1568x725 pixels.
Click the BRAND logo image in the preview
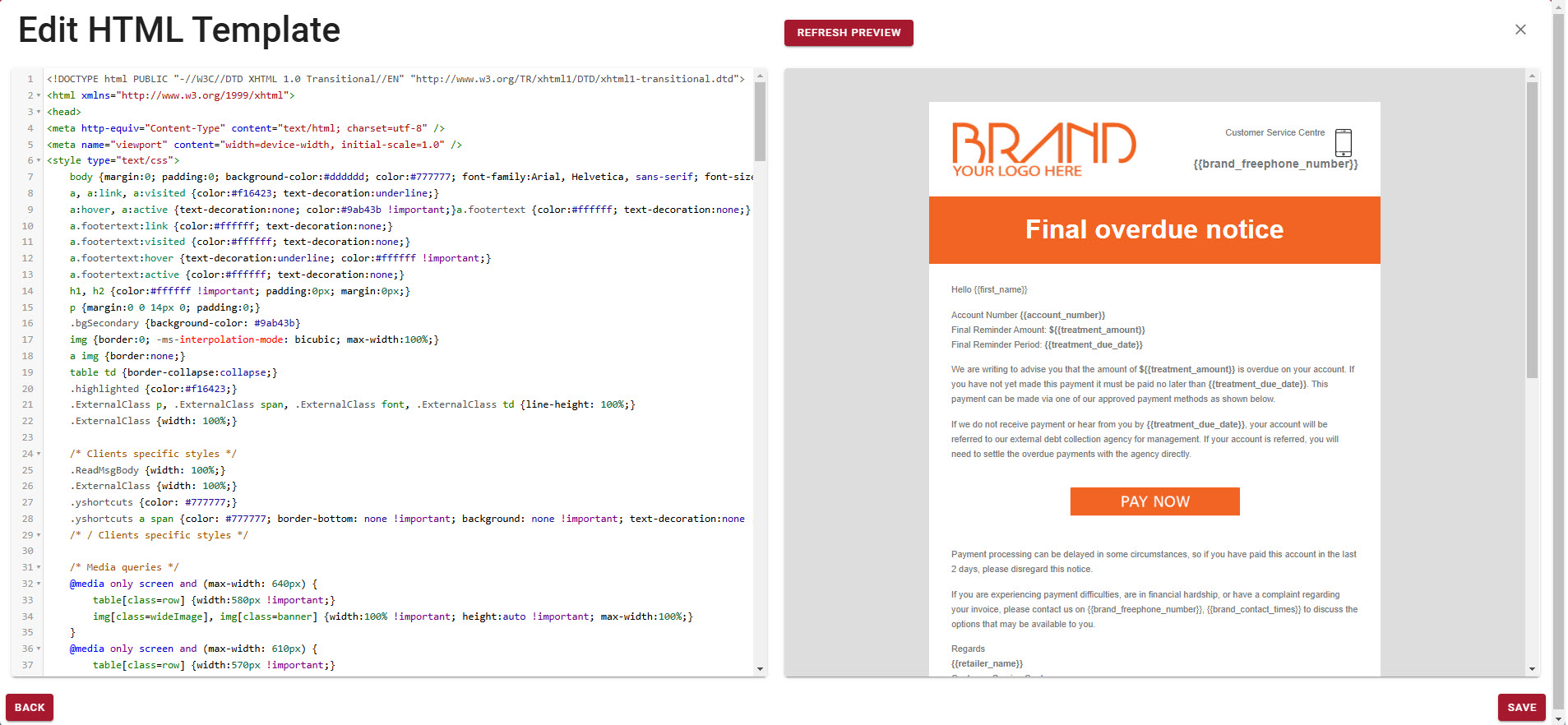1043,149
